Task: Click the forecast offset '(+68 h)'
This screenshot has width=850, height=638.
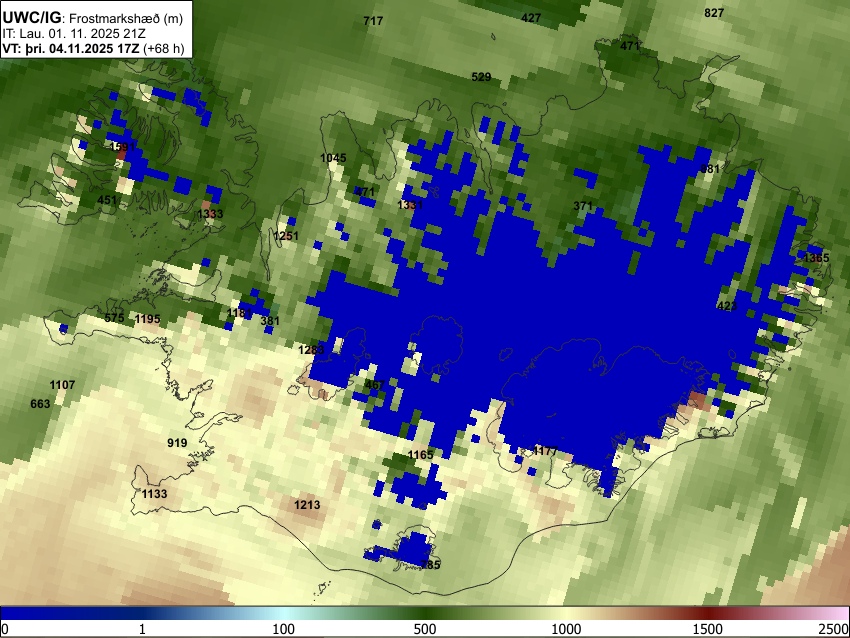Action: [164, 48]
